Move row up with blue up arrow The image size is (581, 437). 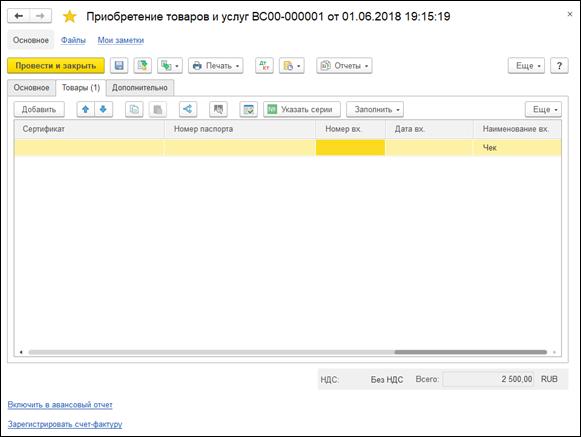click(x=86, y=109)
